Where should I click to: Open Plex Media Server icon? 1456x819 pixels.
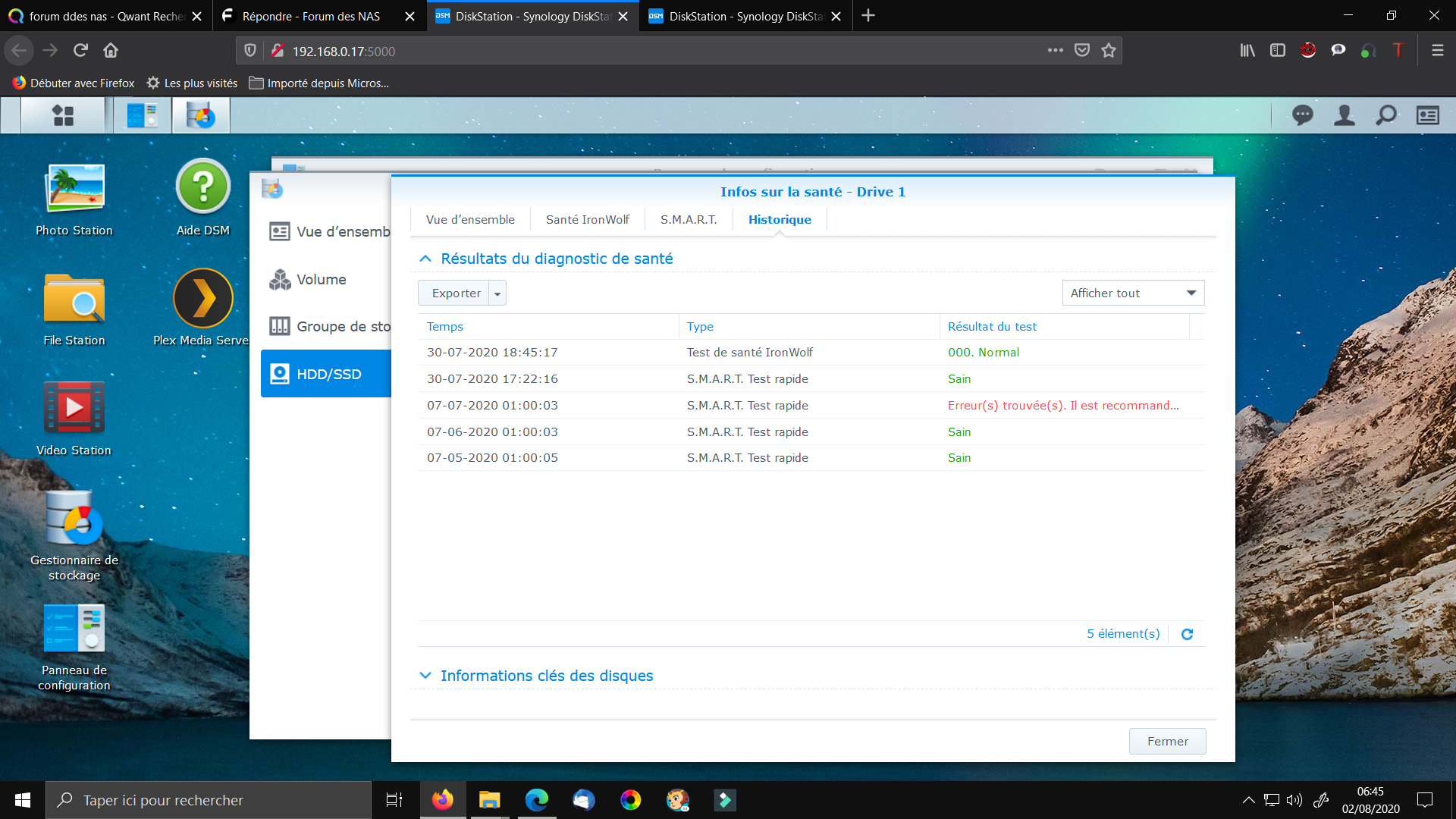202,299
